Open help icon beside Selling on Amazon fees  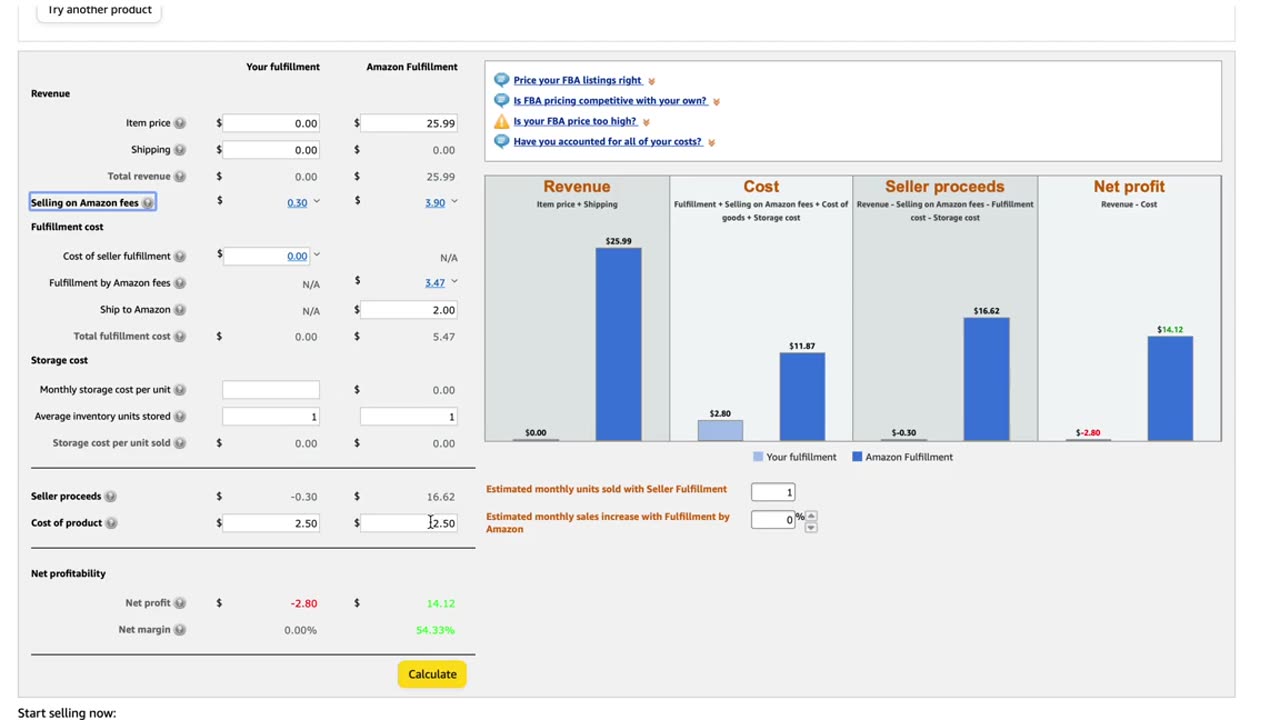coord(148,203)
